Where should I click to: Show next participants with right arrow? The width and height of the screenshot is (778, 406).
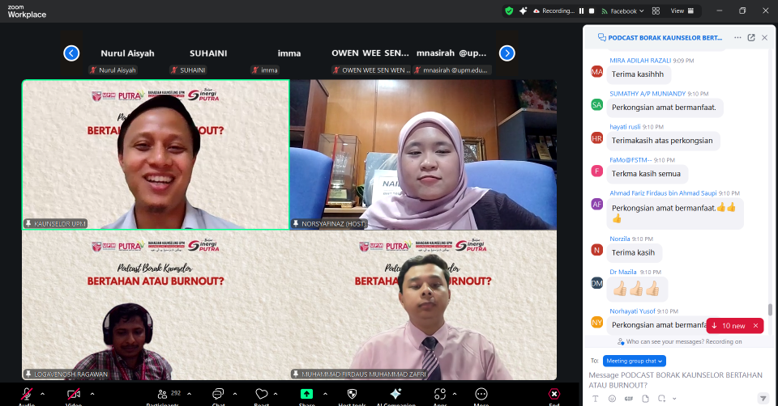pyautogui.click(x=507, y=53)
